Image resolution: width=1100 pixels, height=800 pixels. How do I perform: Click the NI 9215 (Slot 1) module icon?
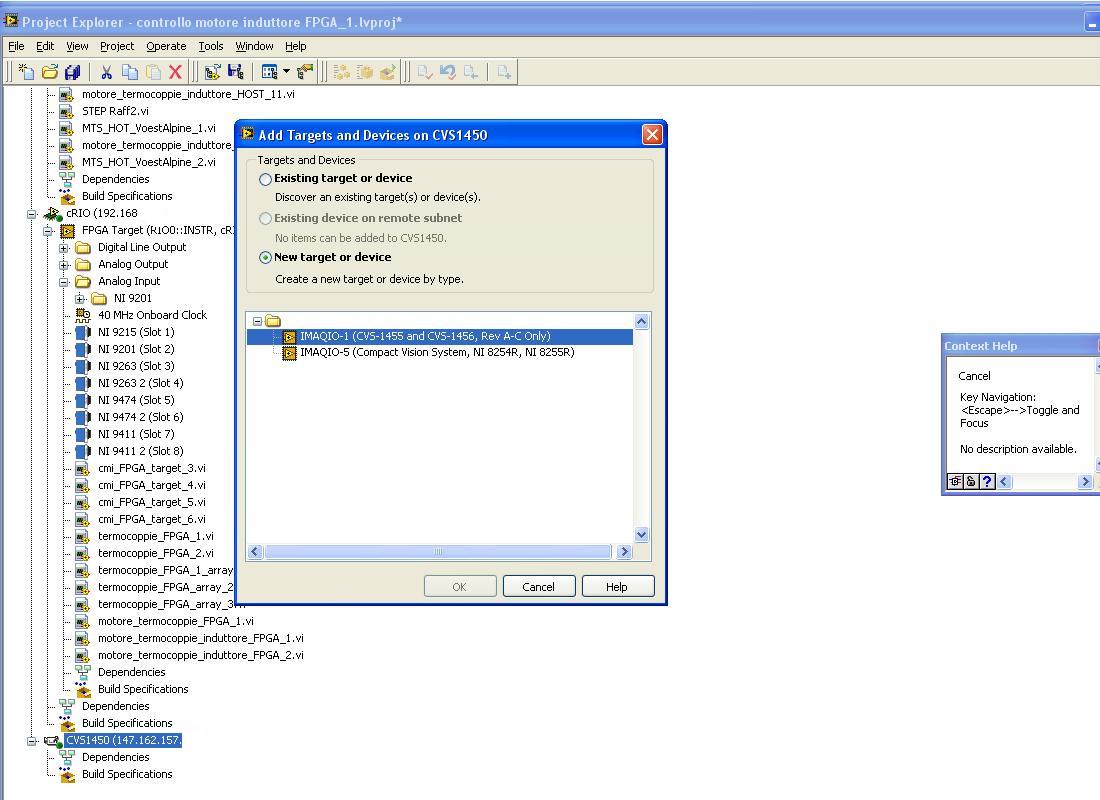(x=83, y=332)
